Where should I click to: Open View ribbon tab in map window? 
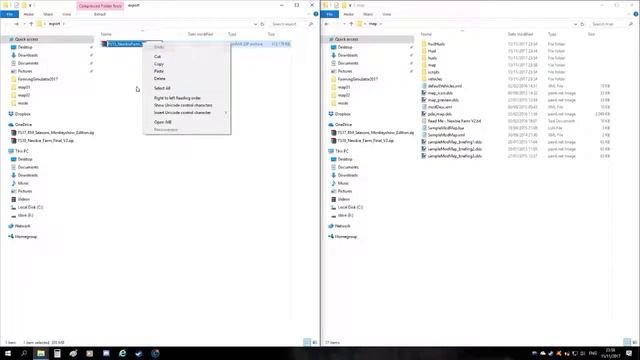(x=387, y=14)
